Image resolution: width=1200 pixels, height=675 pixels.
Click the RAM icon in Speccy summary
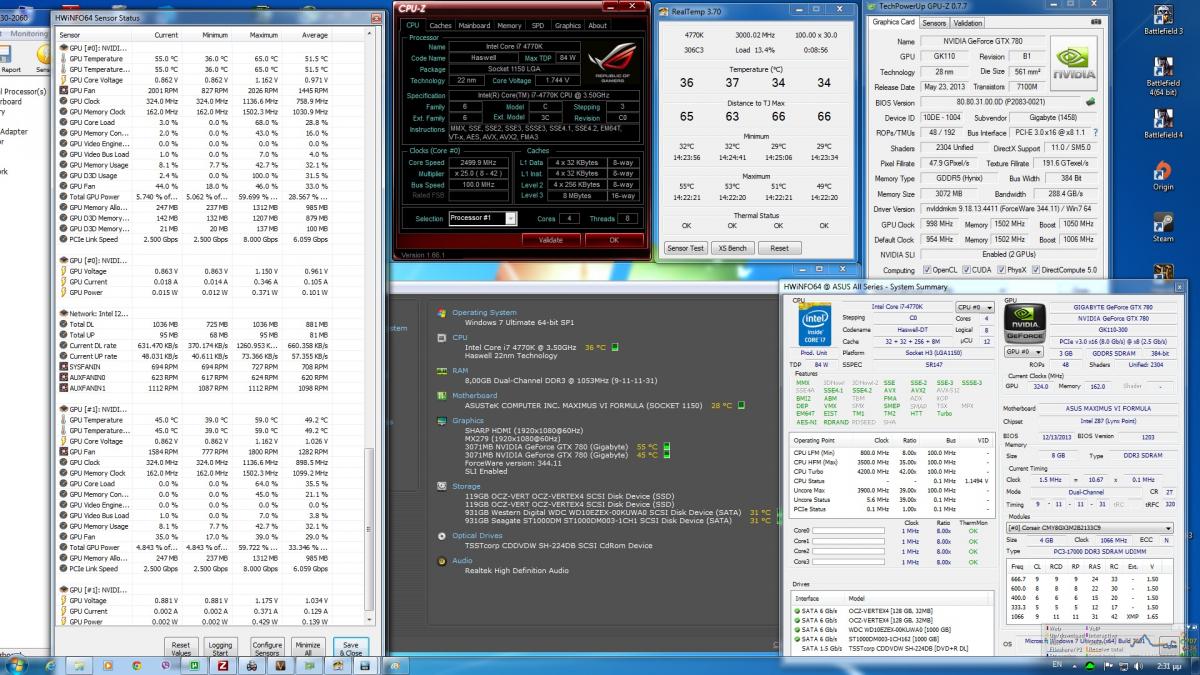coord(442,370)
